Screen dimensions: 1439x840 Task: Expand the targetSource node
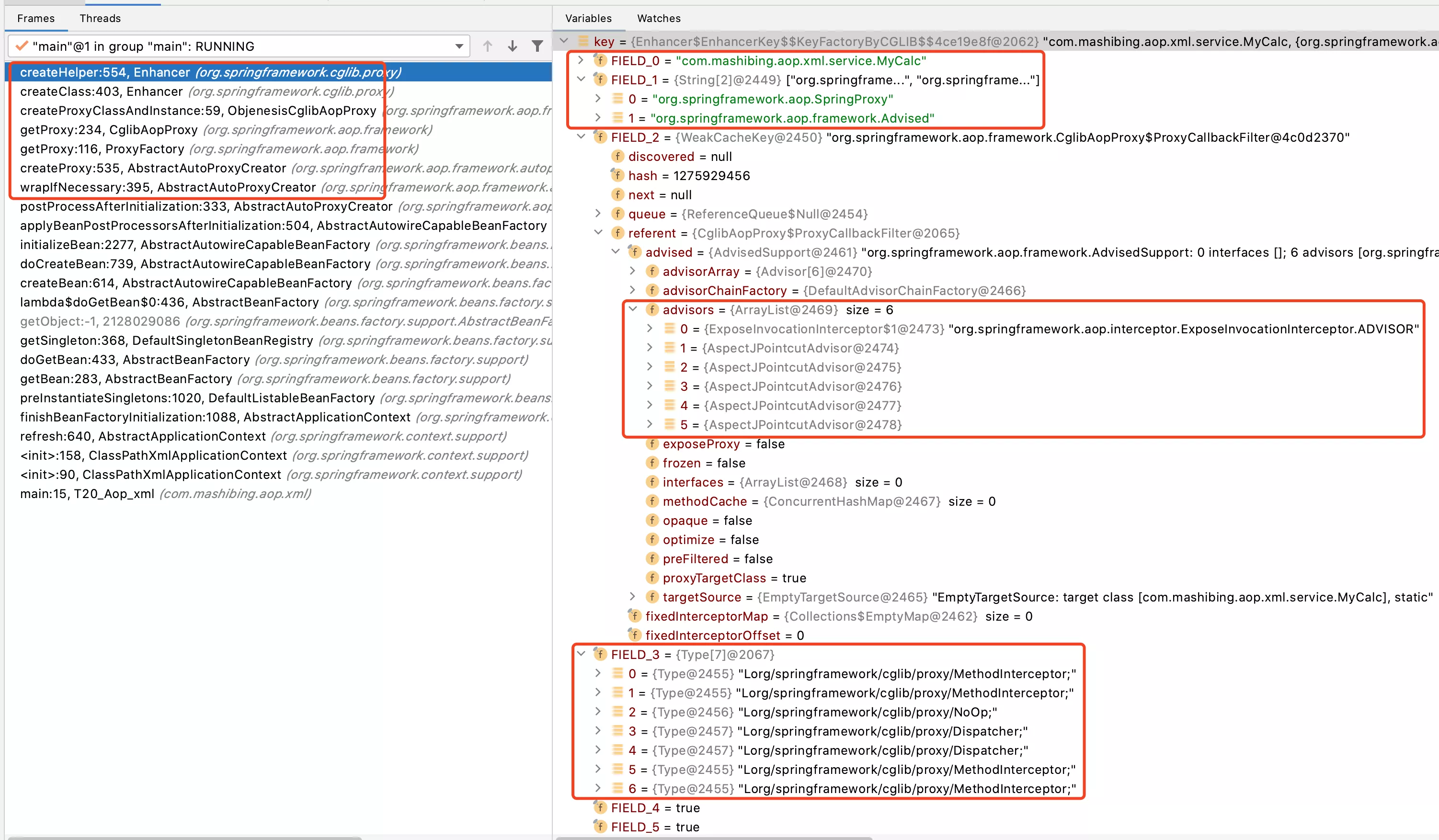(633, 597)
